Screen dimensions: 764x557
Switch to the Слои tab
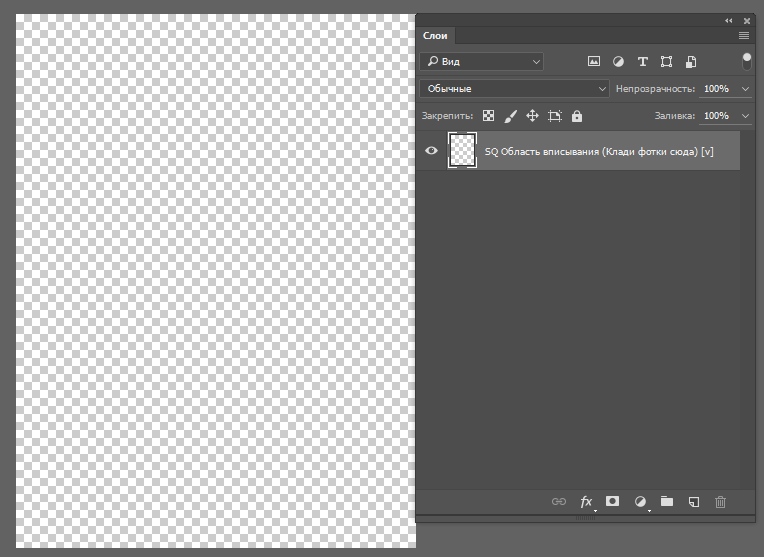point(435,36)
